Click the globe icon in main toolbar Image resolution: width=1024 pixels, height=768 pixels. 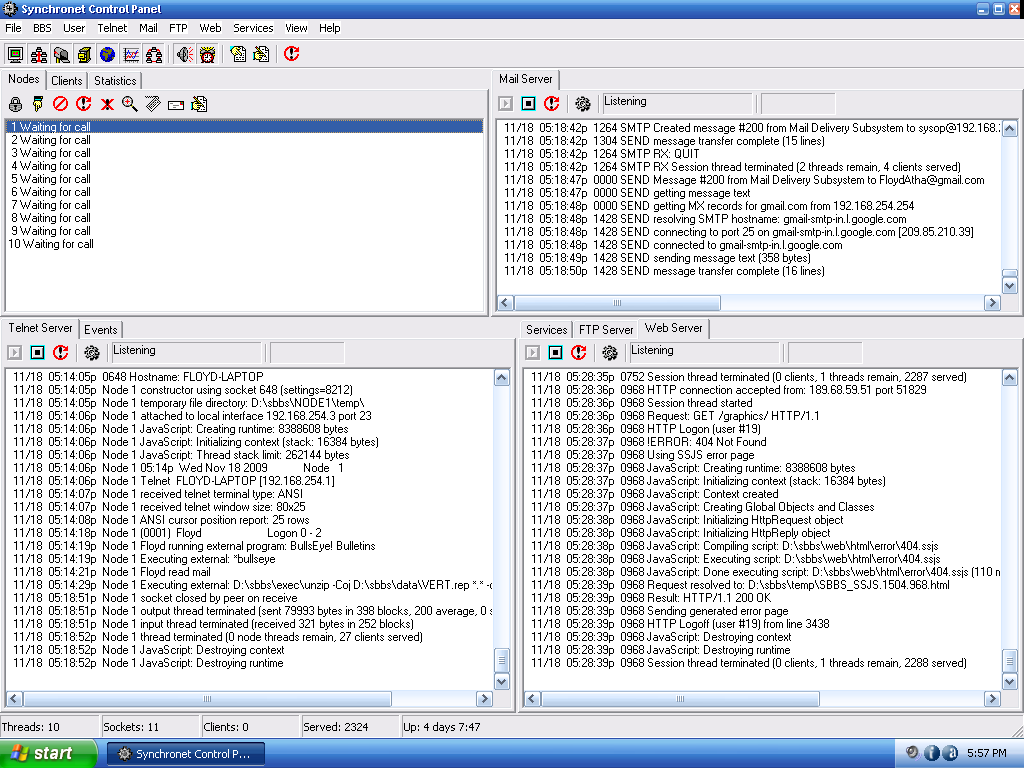[107, 54]
